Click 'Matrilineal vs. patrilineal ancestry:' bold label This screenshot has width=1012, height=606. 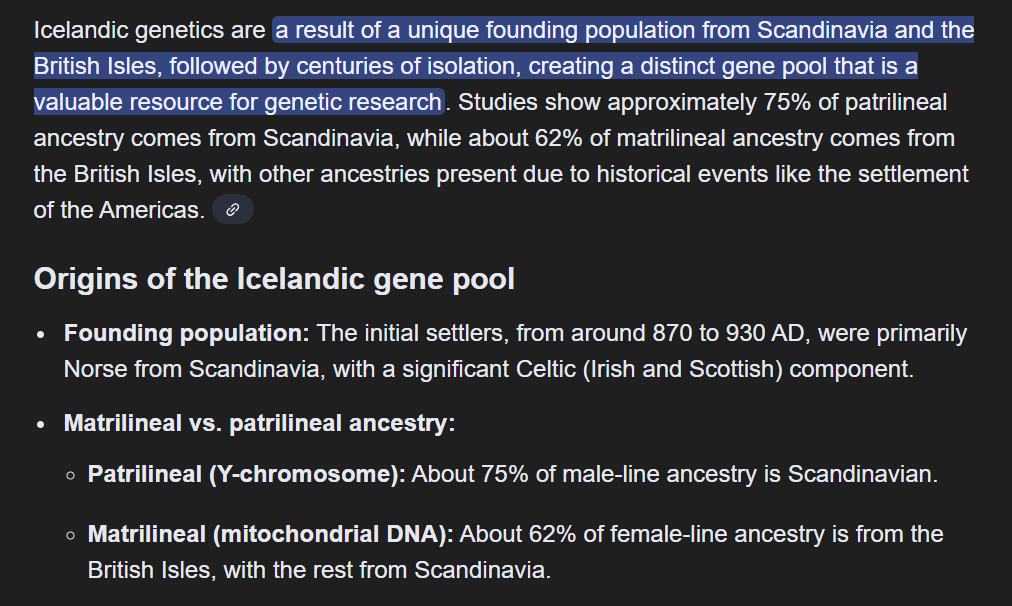coord(259,423)
